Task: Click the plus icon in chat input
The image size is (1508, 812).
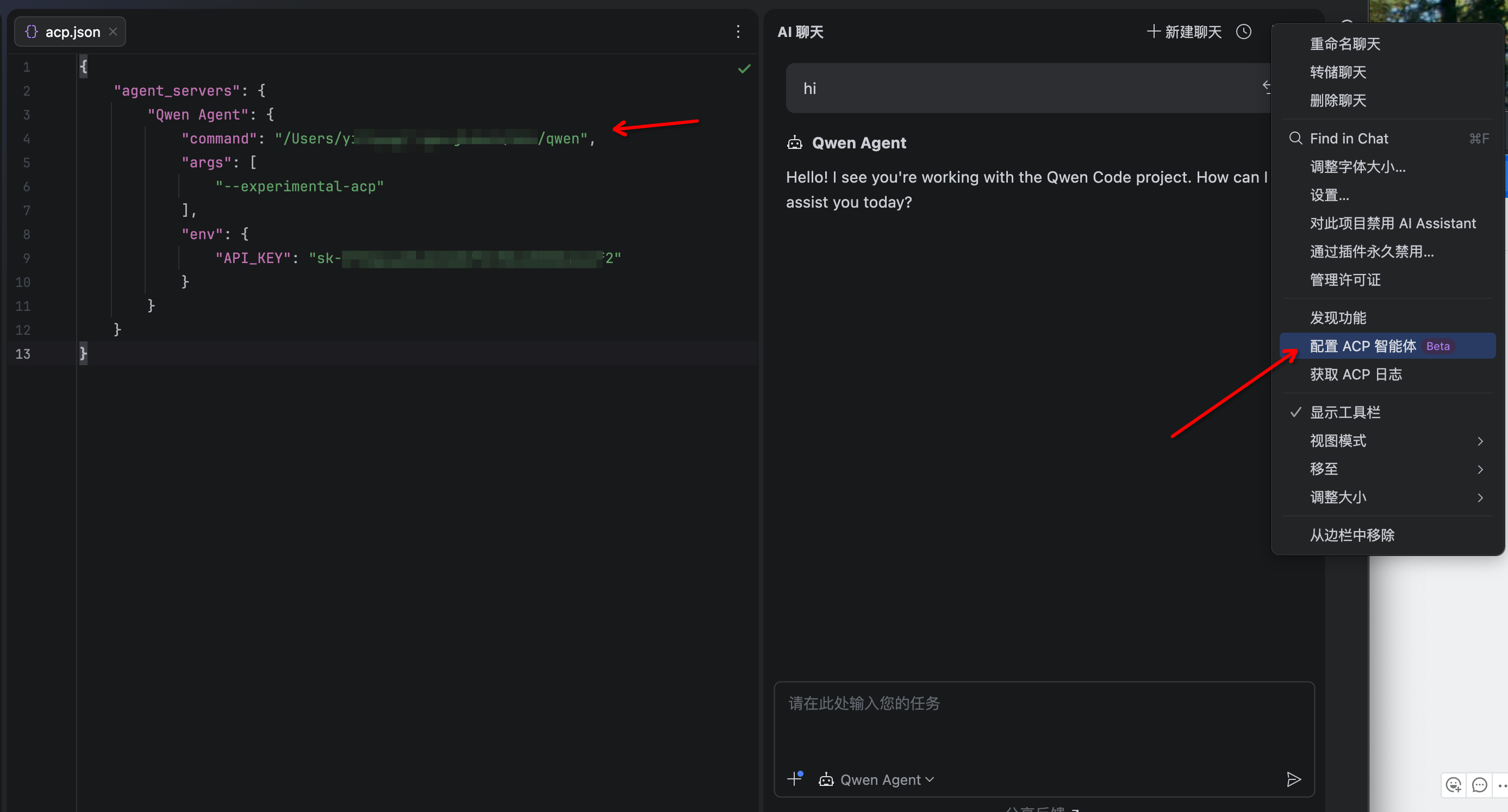Action: 795,779
